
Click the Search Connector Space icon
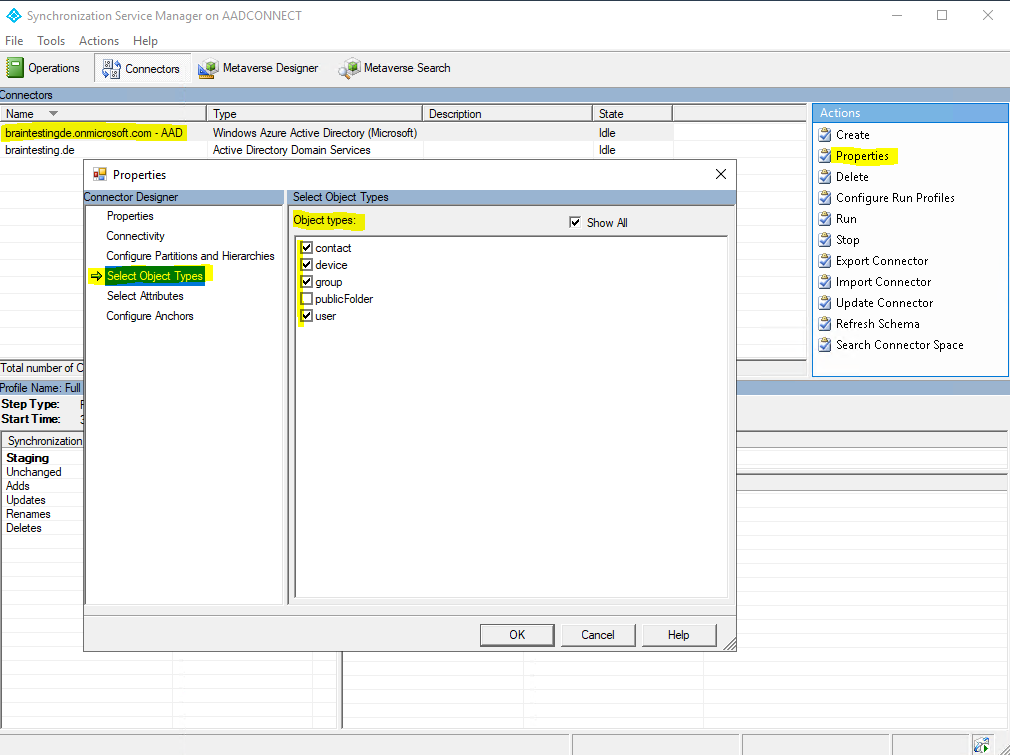825,345
